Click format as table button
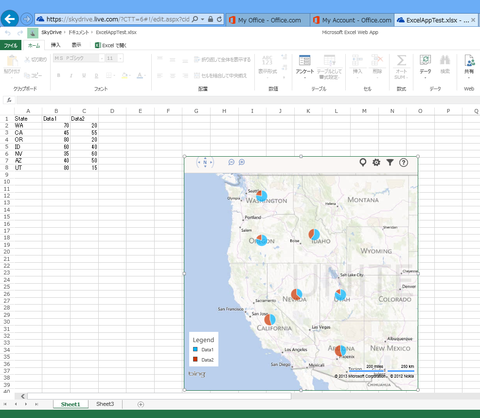The height and width of the screenshot is (418, 480). pyautogui.click(x=329, y=67)
